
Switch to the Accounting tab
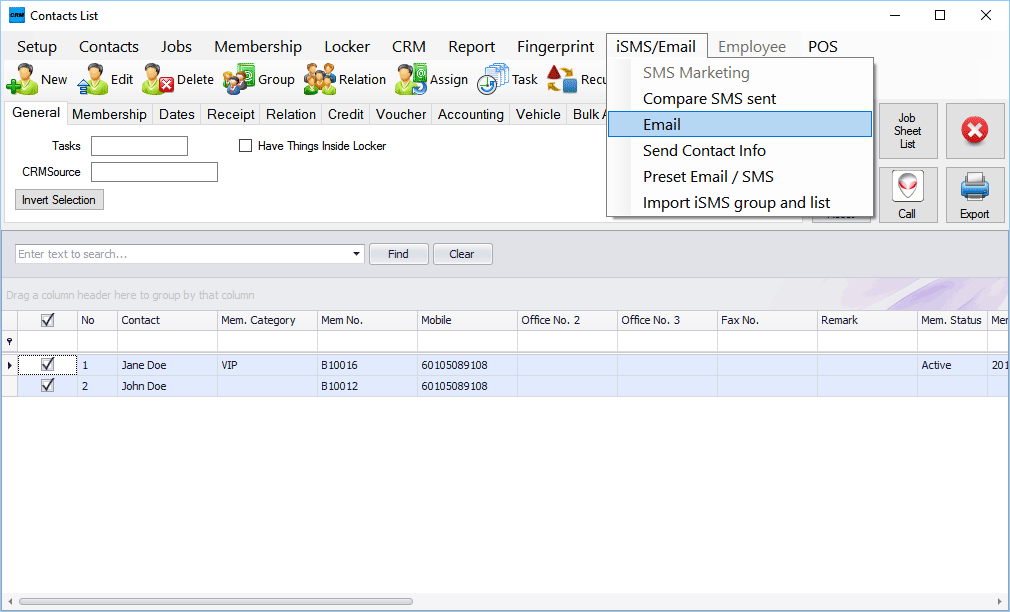(x=471, y=114)
